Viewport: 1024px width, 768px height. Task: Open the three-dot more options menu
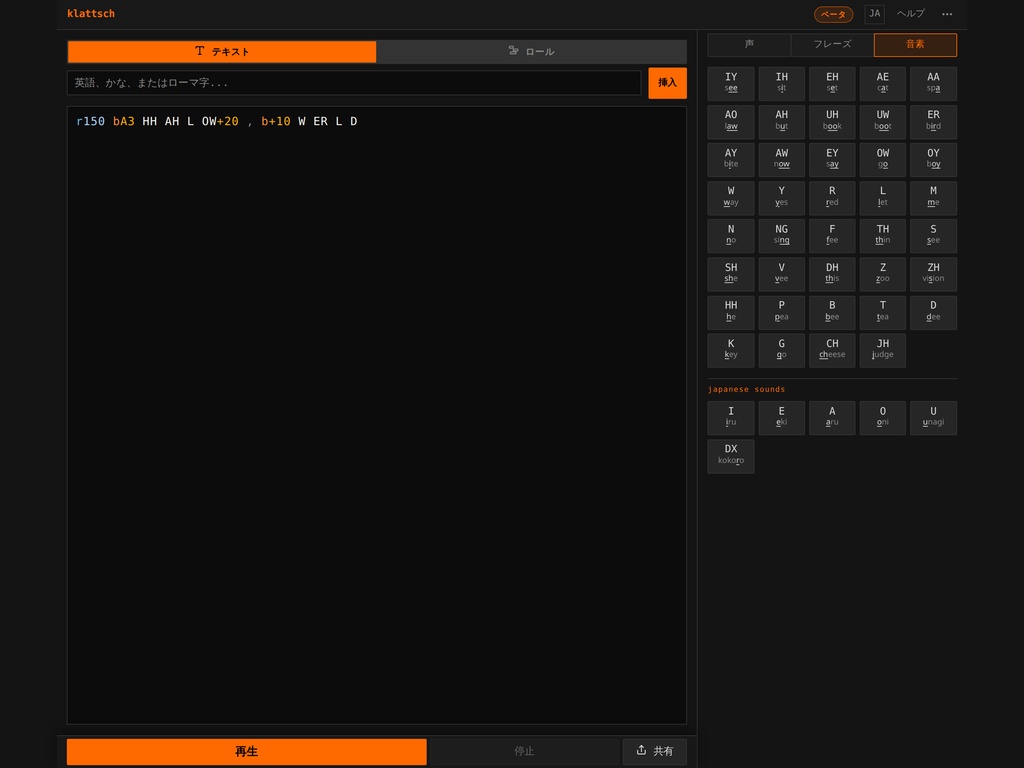pyautogui.click(x=946, y=14)
